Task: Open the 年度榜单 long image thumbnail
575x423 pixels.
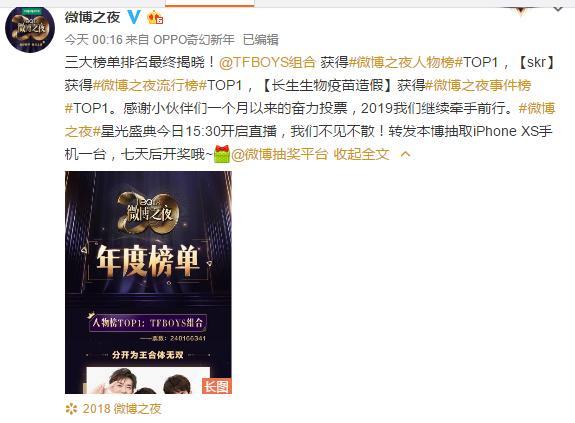Action: [x=148, y=282]
